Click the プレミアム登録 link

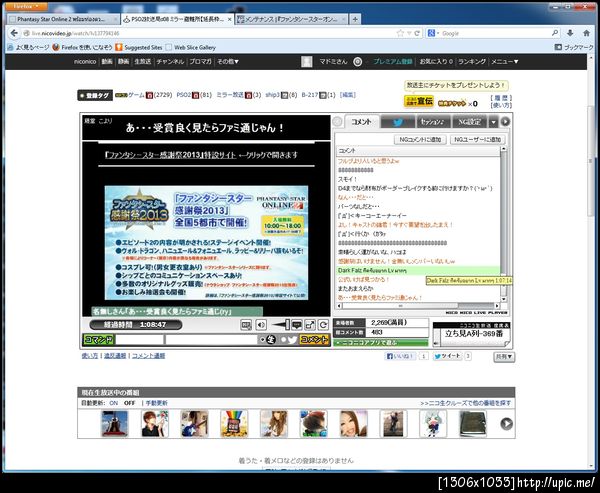coord(393,61)
